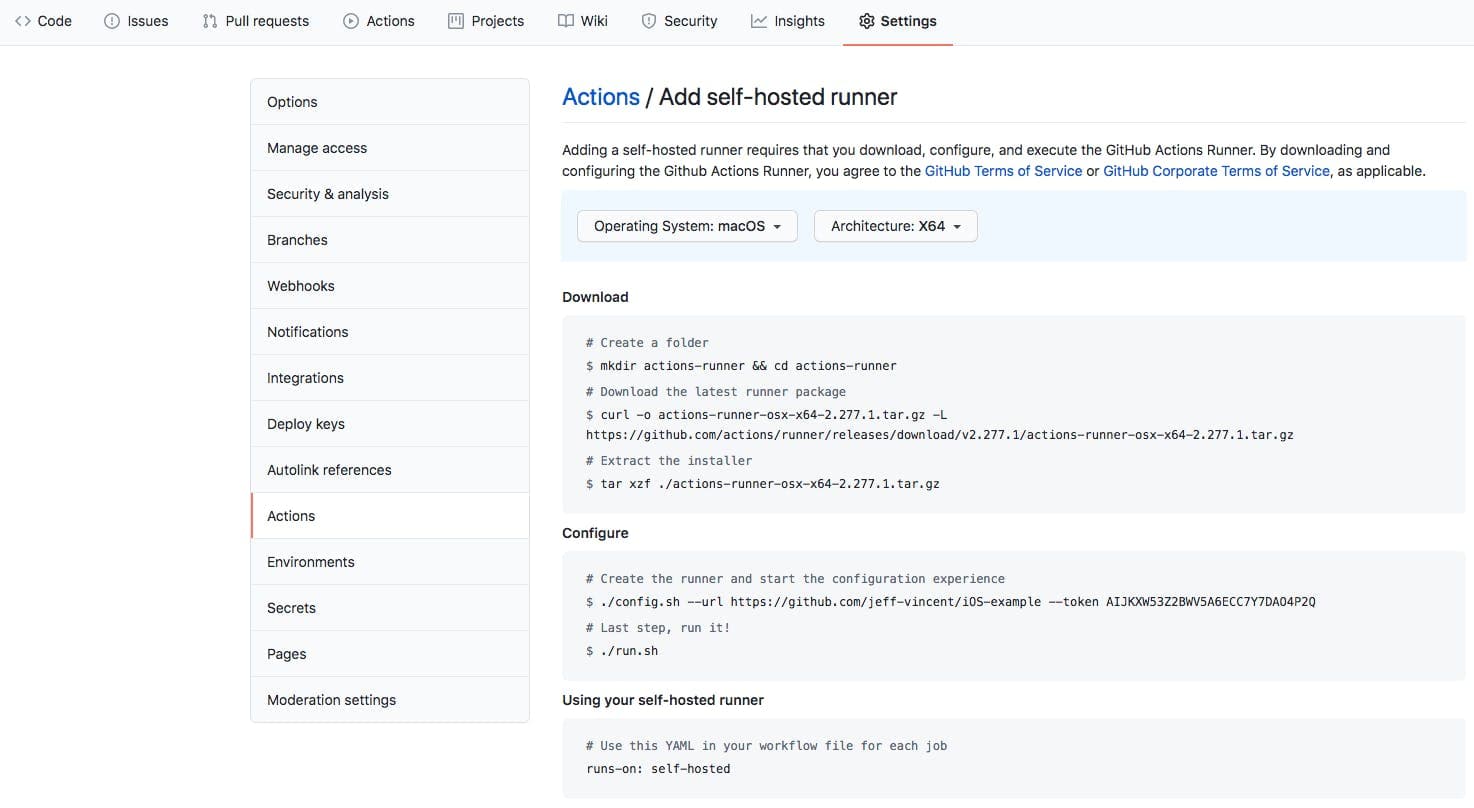Click the Actions breadcrumb link
Screen dimensions: 1474x808
point(600,96)
